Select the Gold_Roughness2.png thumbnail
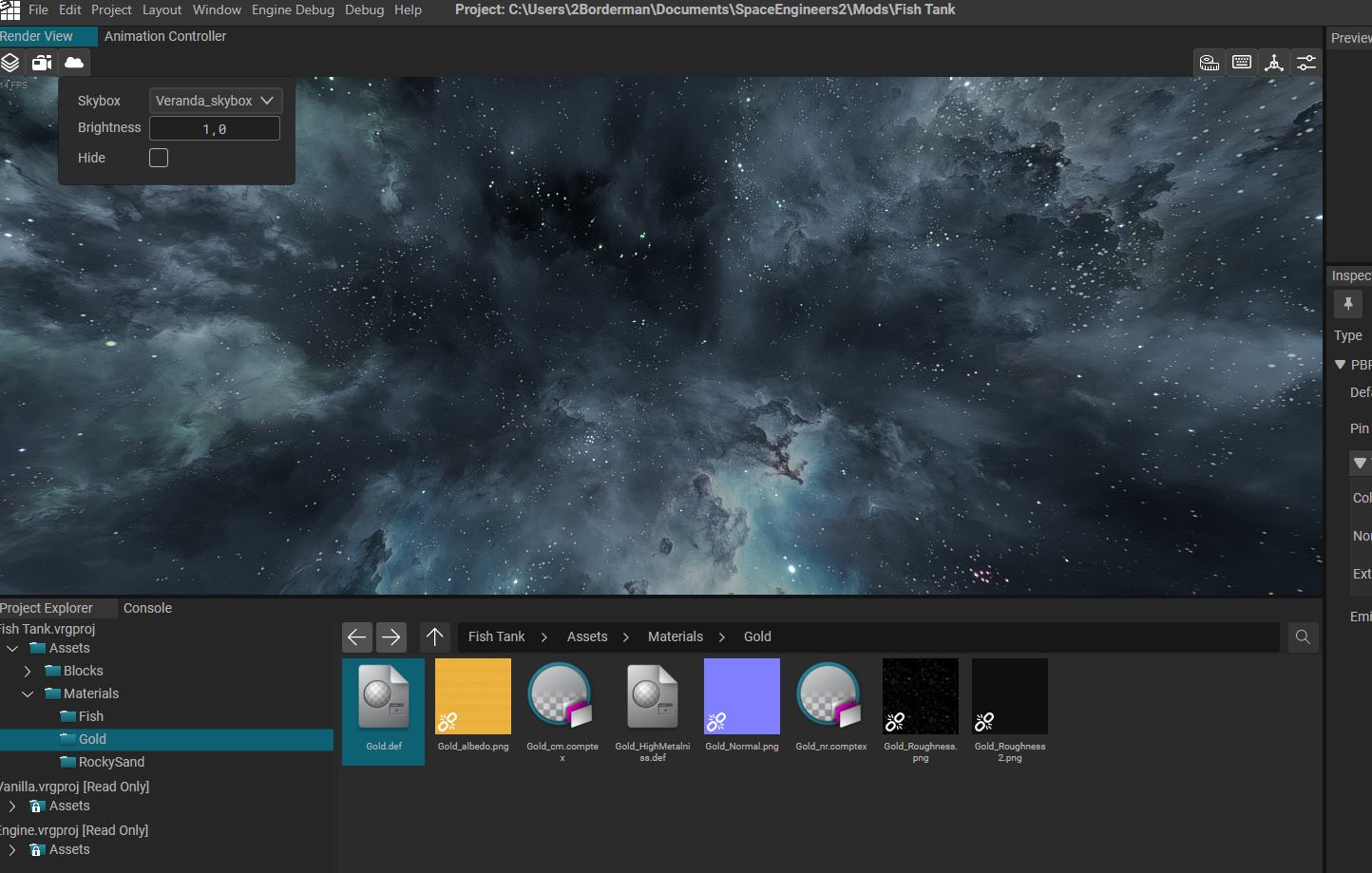 click(1010, 696)
